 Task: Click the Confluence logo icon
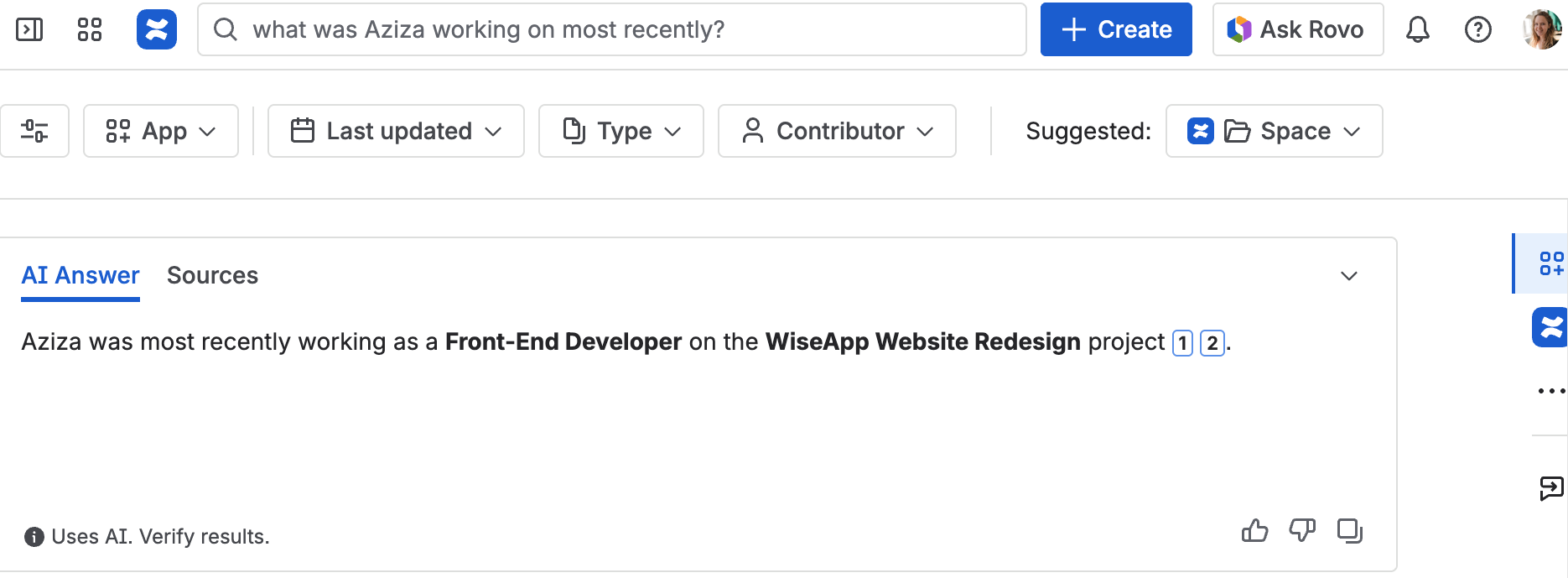(157, 30)
